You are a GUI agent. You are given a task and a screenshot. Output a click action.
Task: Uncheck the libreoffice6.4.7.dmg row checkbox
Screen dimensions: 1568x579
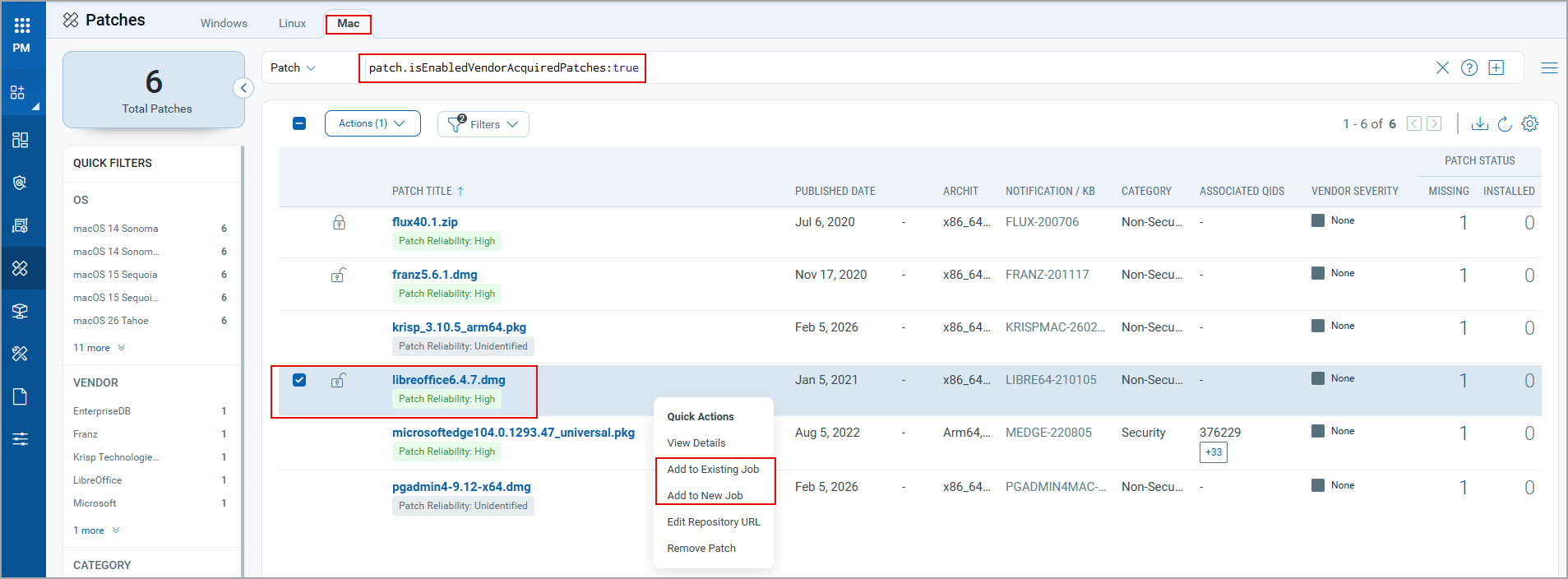299,380
